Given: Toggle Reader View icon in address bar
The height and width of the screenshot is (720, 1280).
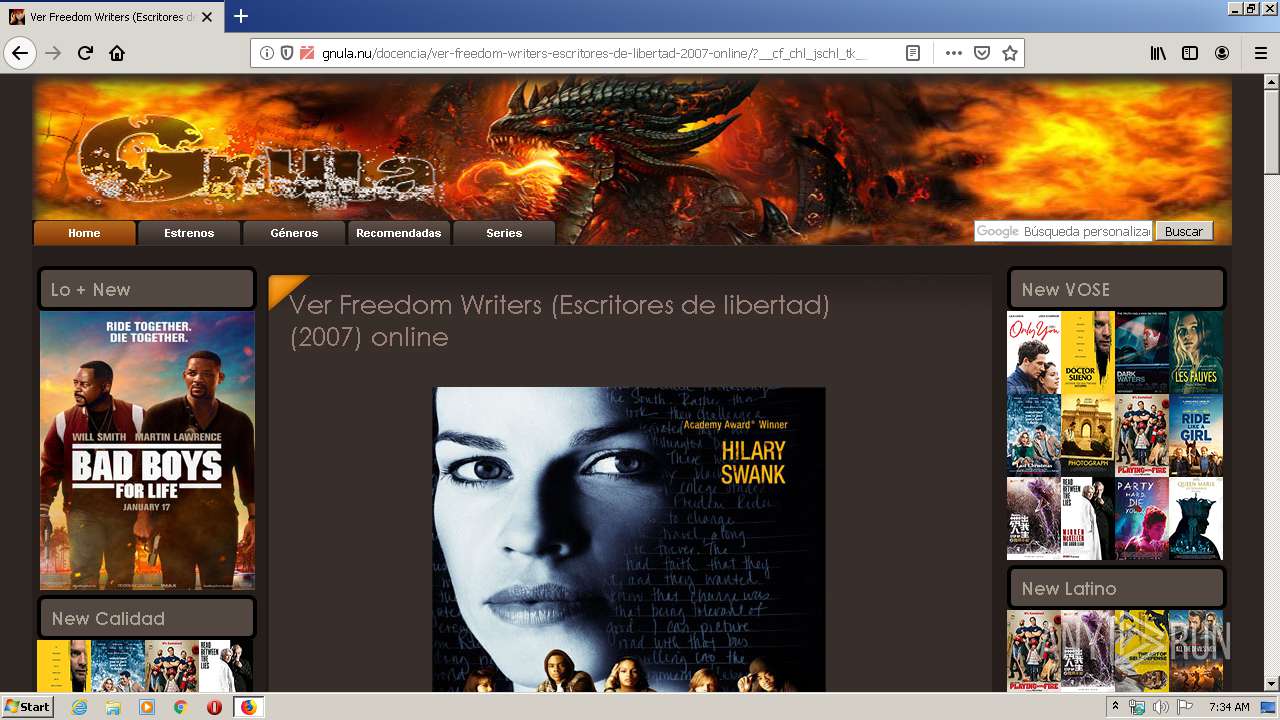Looking at the screenshot, I should point(912,53).
